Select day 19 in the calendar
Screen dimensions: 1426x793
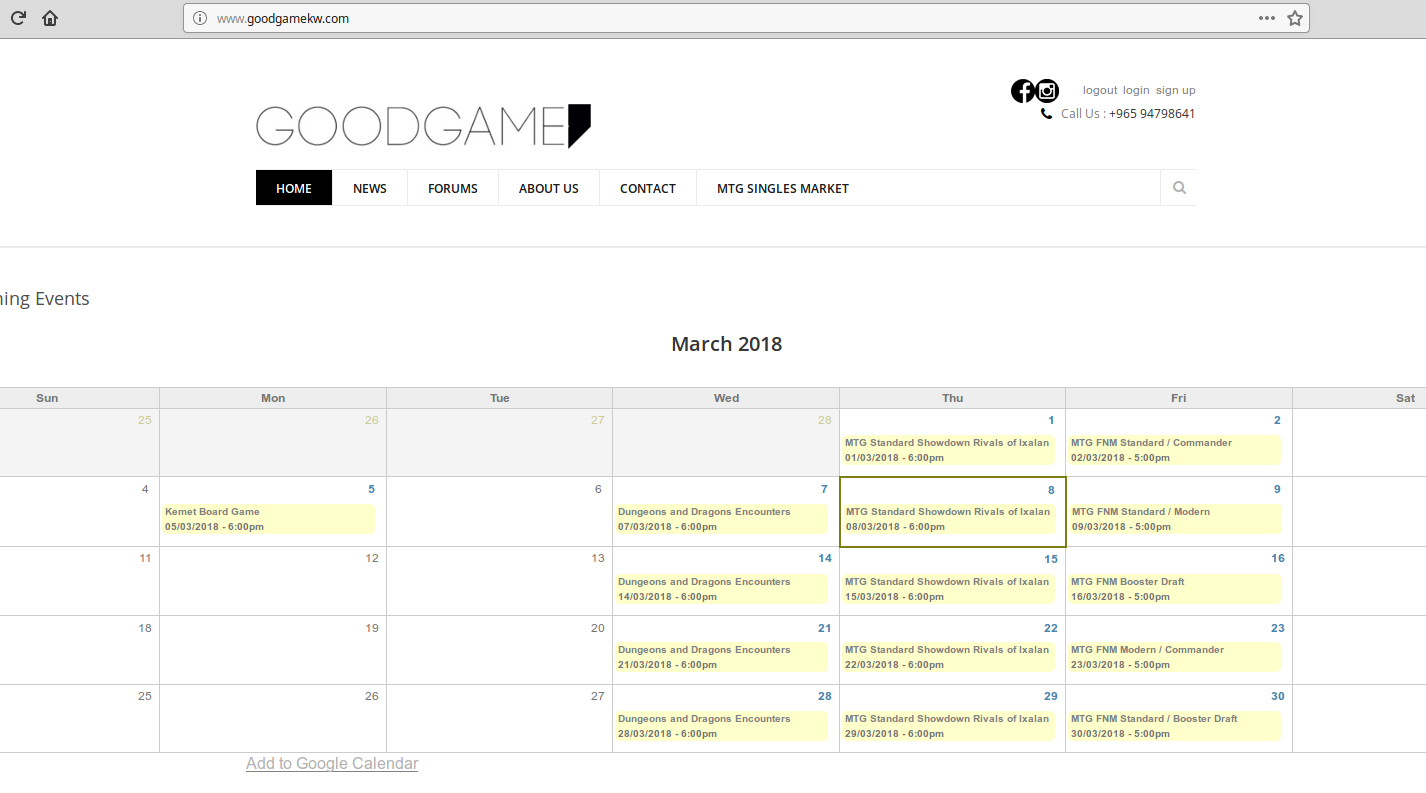click(372, 628)
